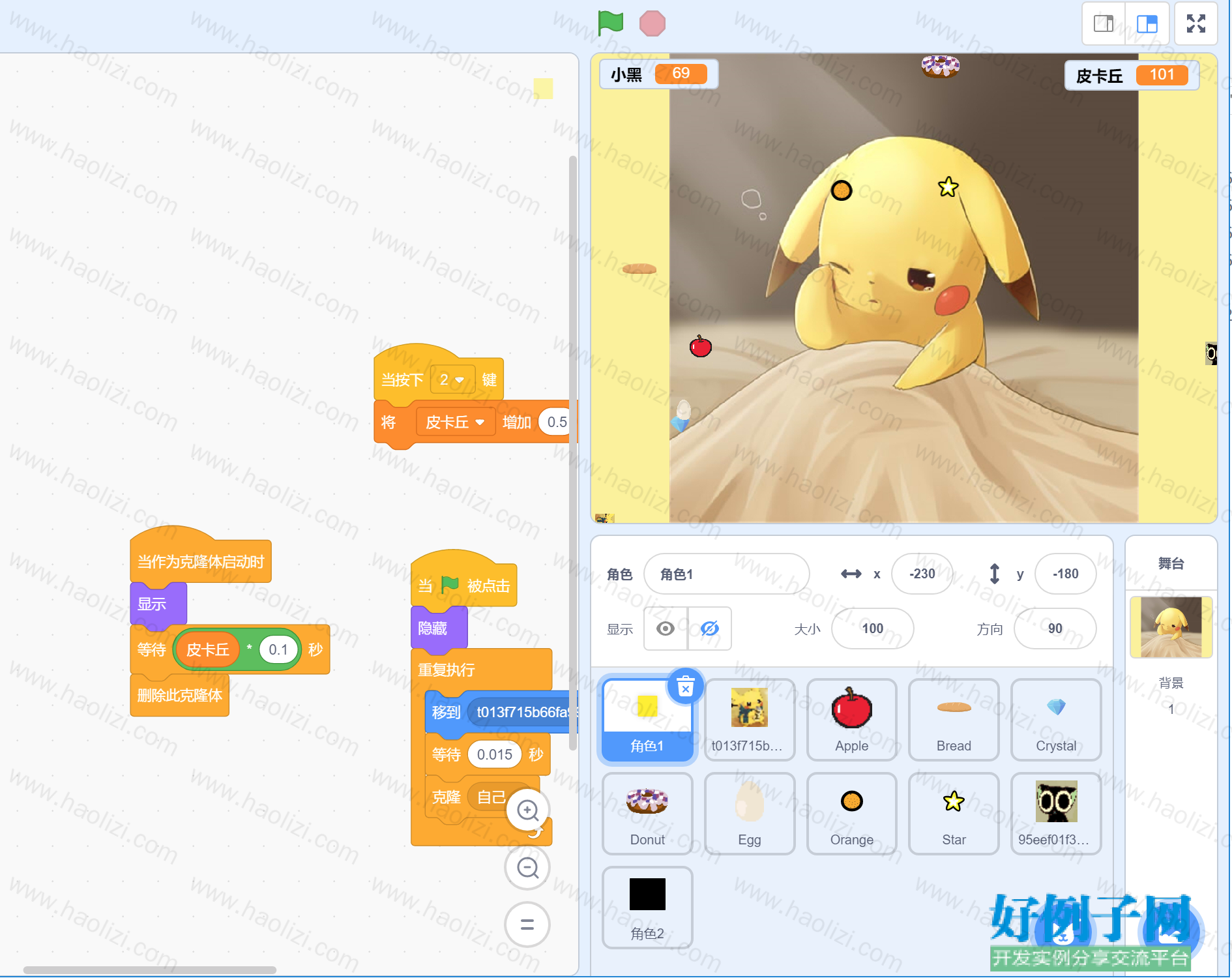Click the star sprite on the stage
This screenshot has height=978, width=1232.
tap(948, 187)
